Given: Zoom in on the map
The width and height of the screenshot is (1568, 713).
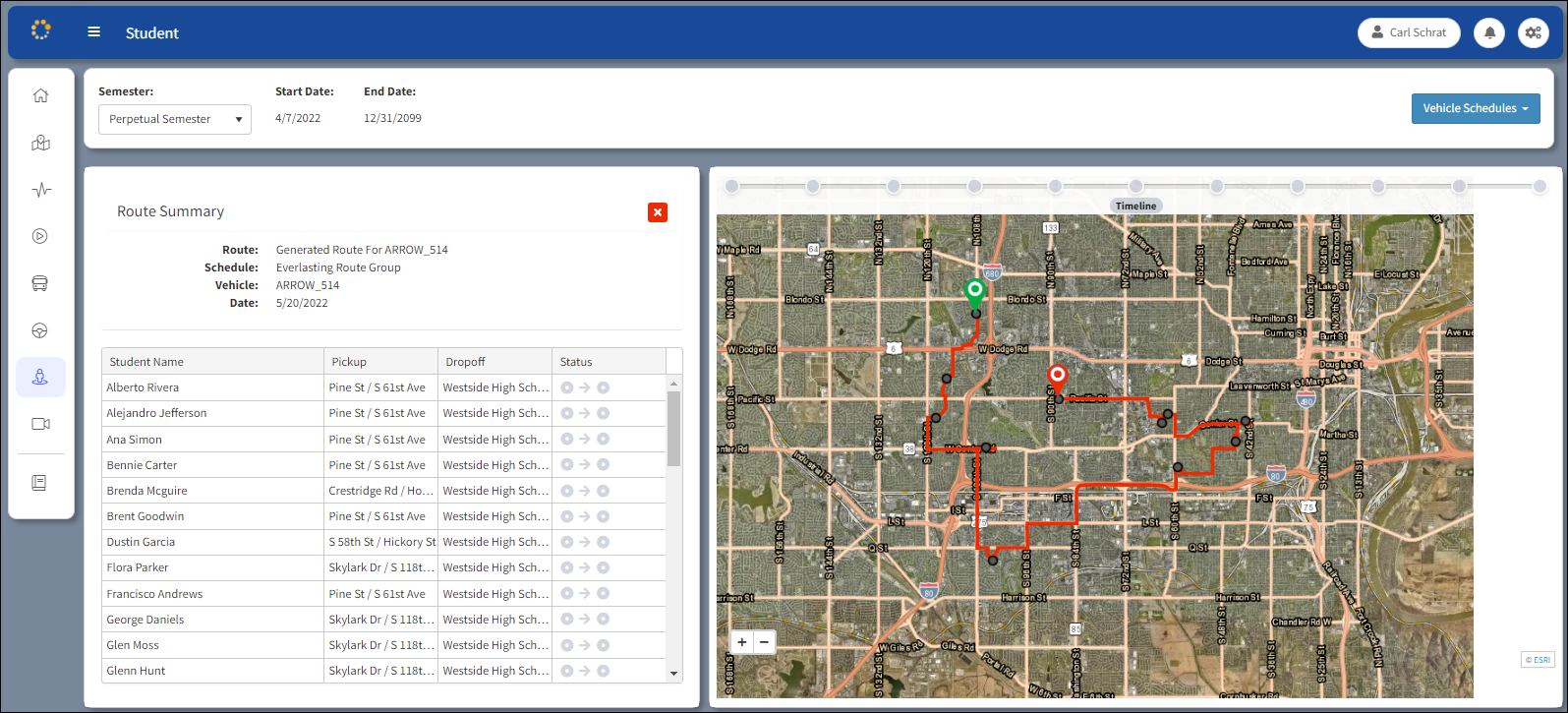Looking at the screenshot, I should (x=742, y=642).
